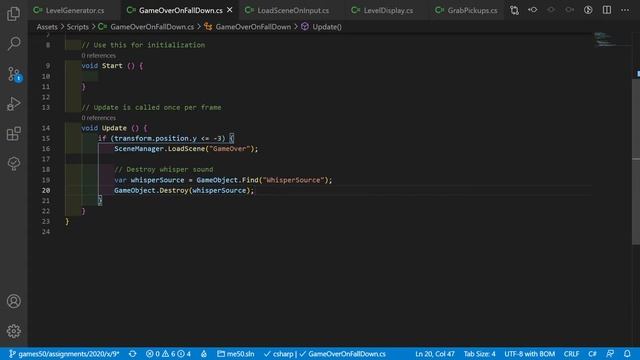Click the Scripts breadcrumb
The height and width of the screenshot is (360, 640).
click(78, 27)
